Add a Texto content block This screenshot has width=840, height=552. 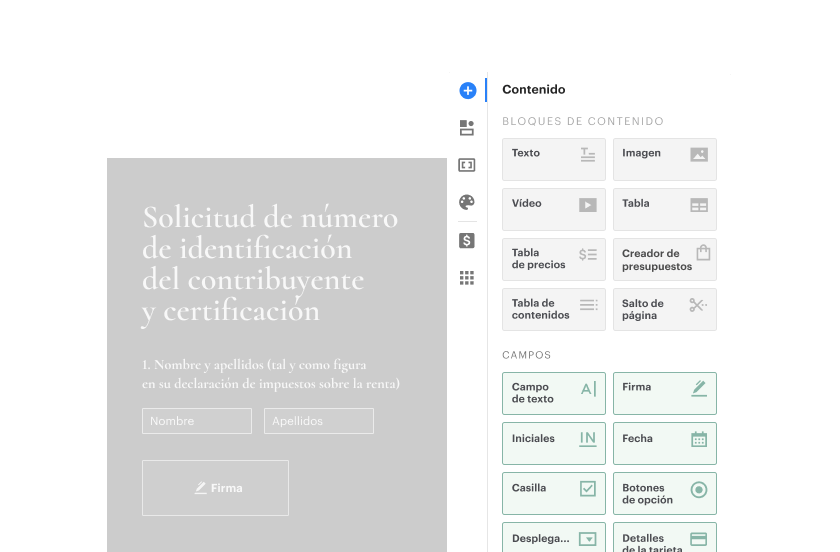click(x=554, y=159)
